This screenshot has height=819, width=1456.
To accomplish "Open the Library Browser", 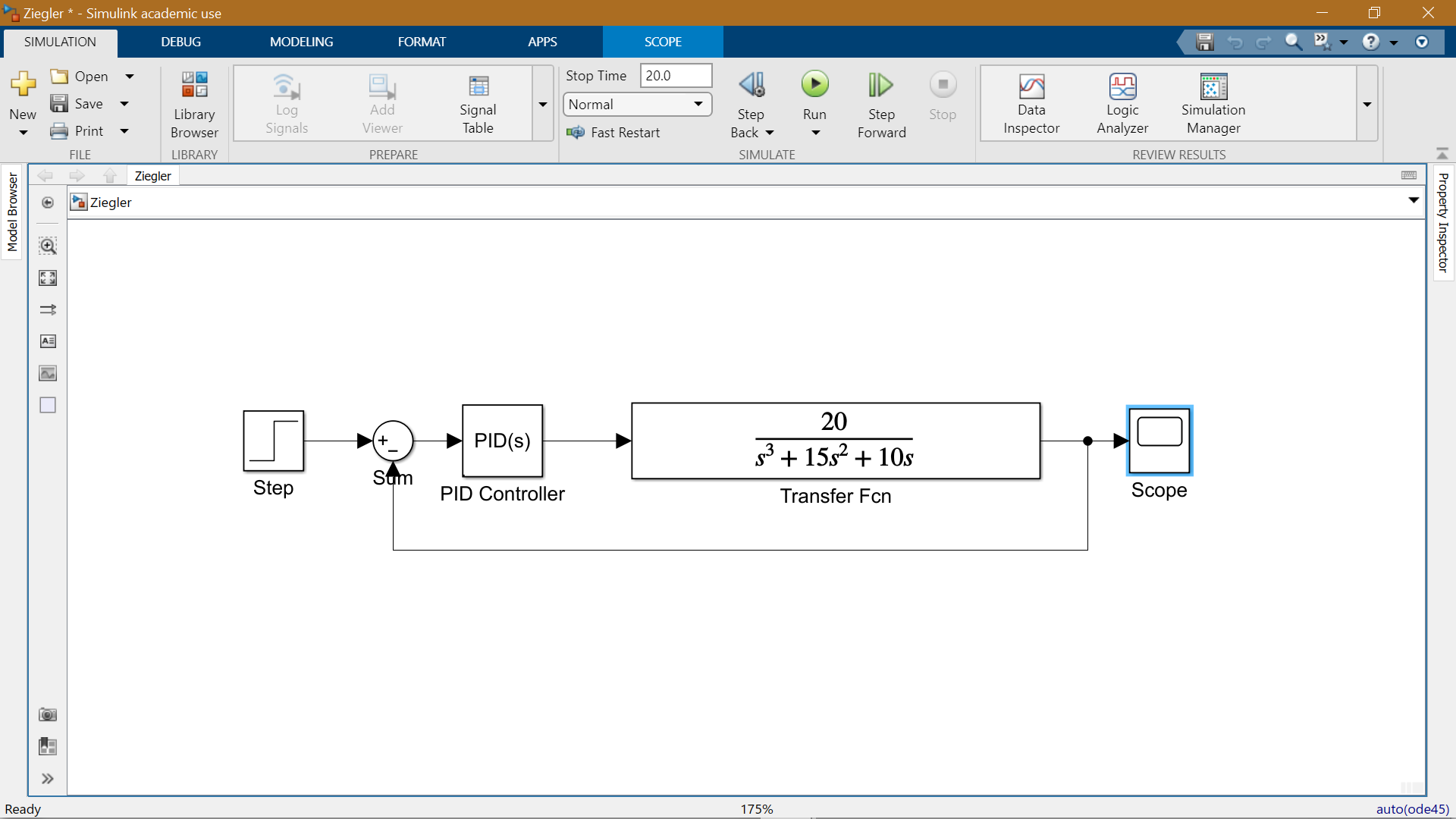I will tap(194, 105).
